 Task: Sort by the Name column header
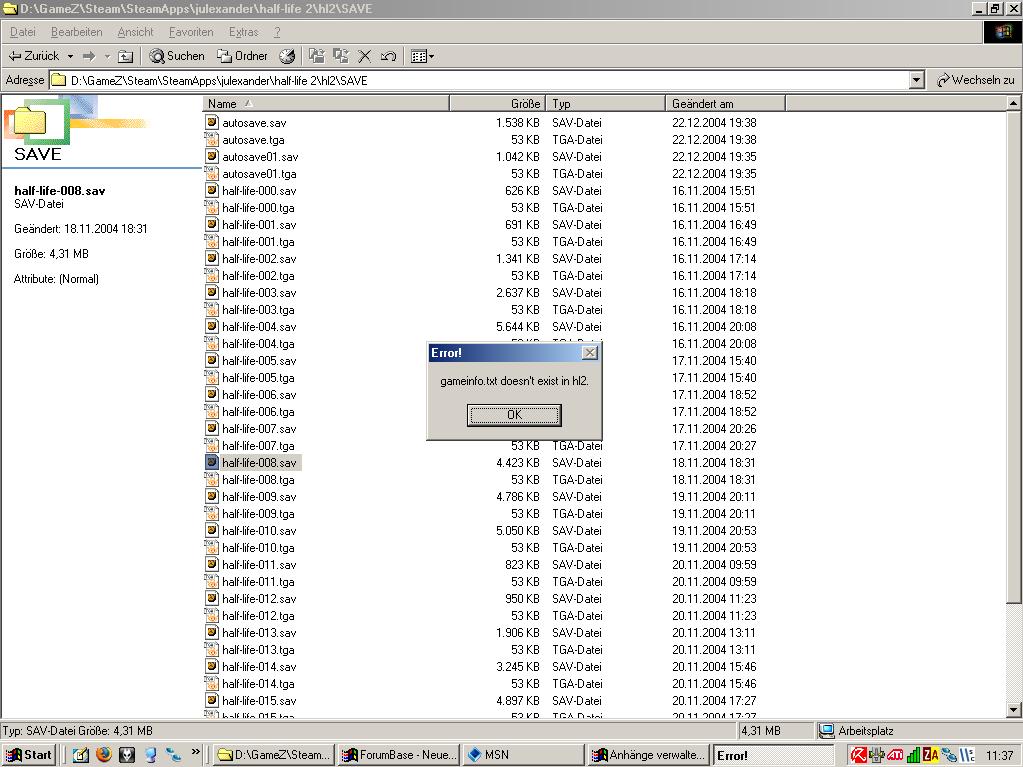326,104
